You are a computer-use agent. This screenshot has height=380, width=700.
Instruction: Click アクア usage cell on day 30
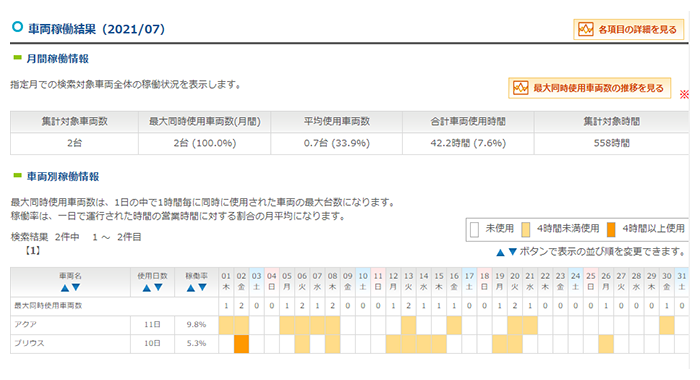667,326
